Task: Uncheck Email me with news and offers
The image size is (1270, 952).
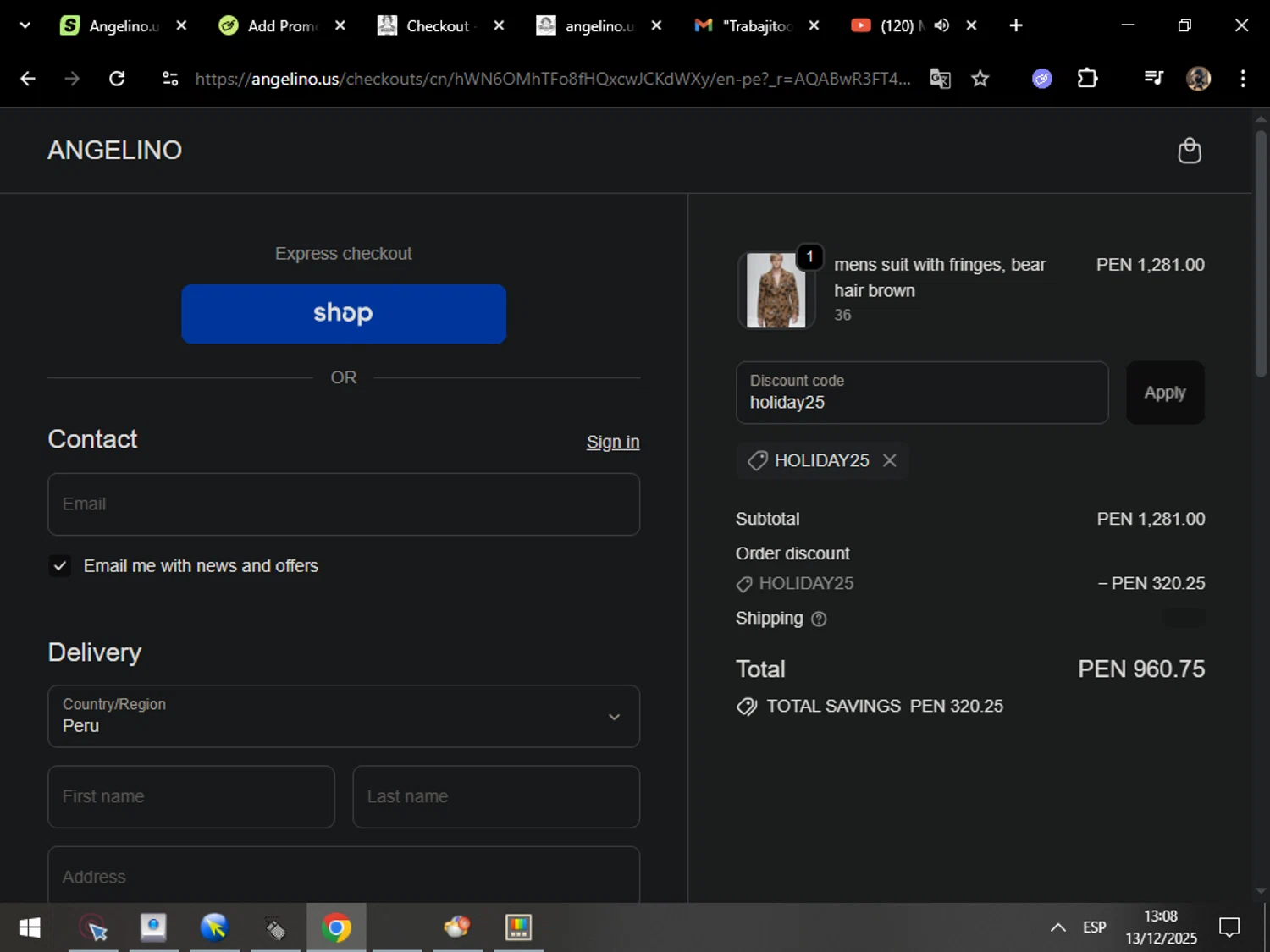Action: (x=60, y=566)
